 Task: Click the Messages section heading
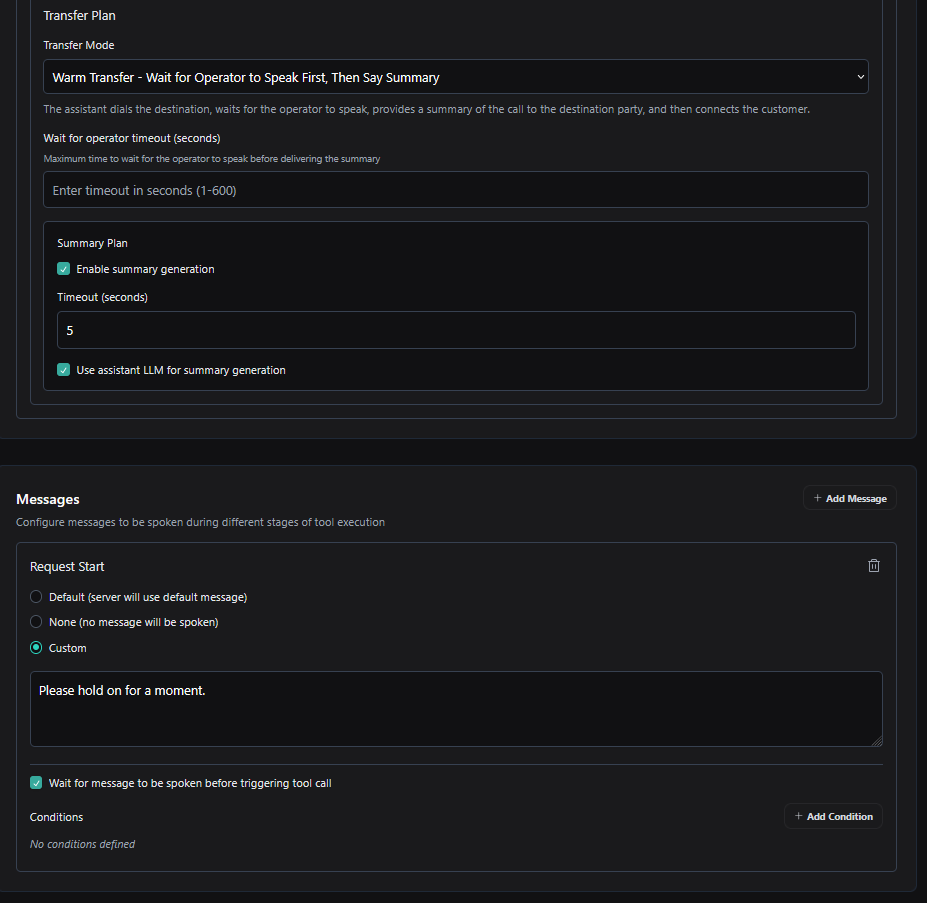48,499
